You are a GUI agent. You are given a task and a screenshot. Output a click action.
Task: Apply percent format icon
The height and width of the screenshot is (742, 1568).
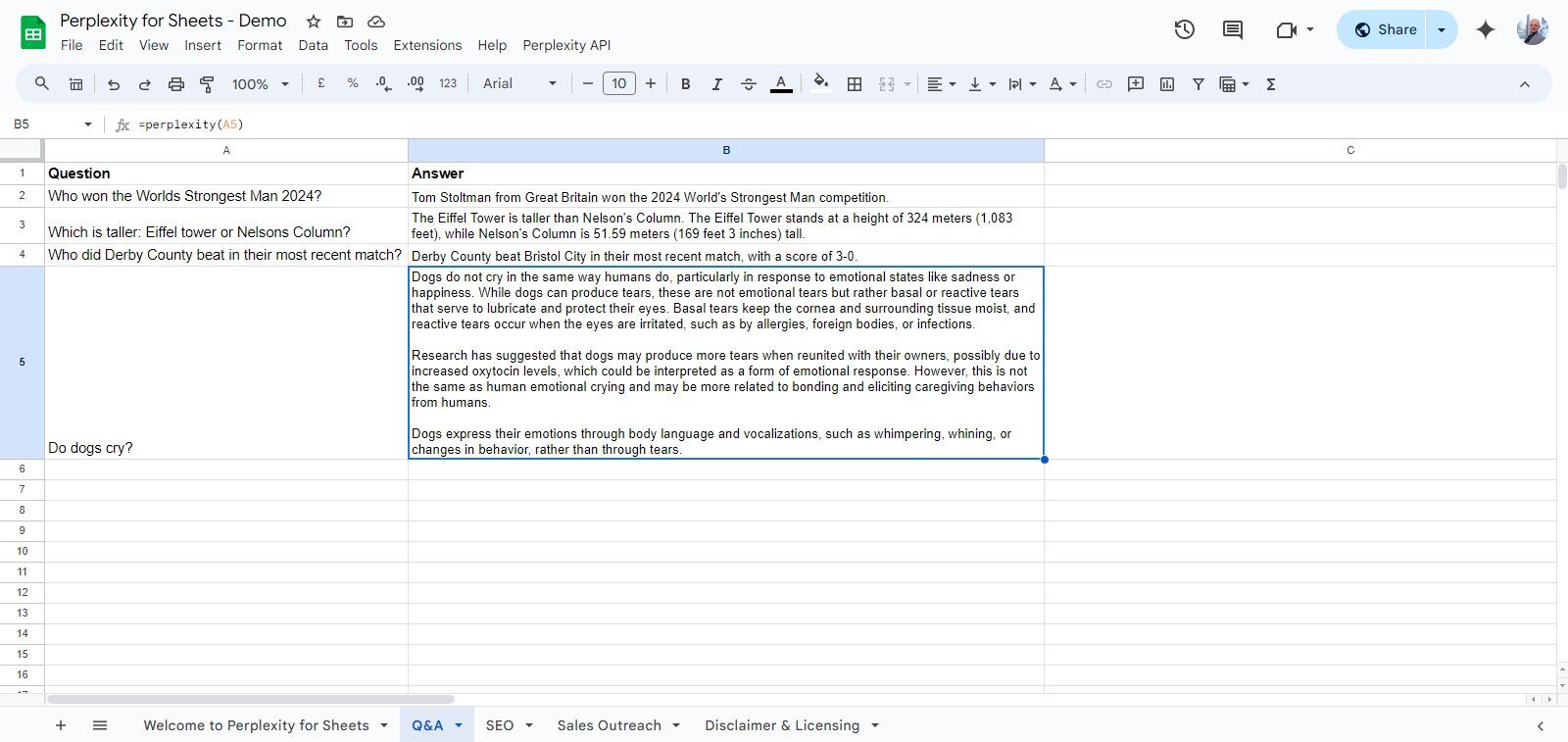point(353,84)
